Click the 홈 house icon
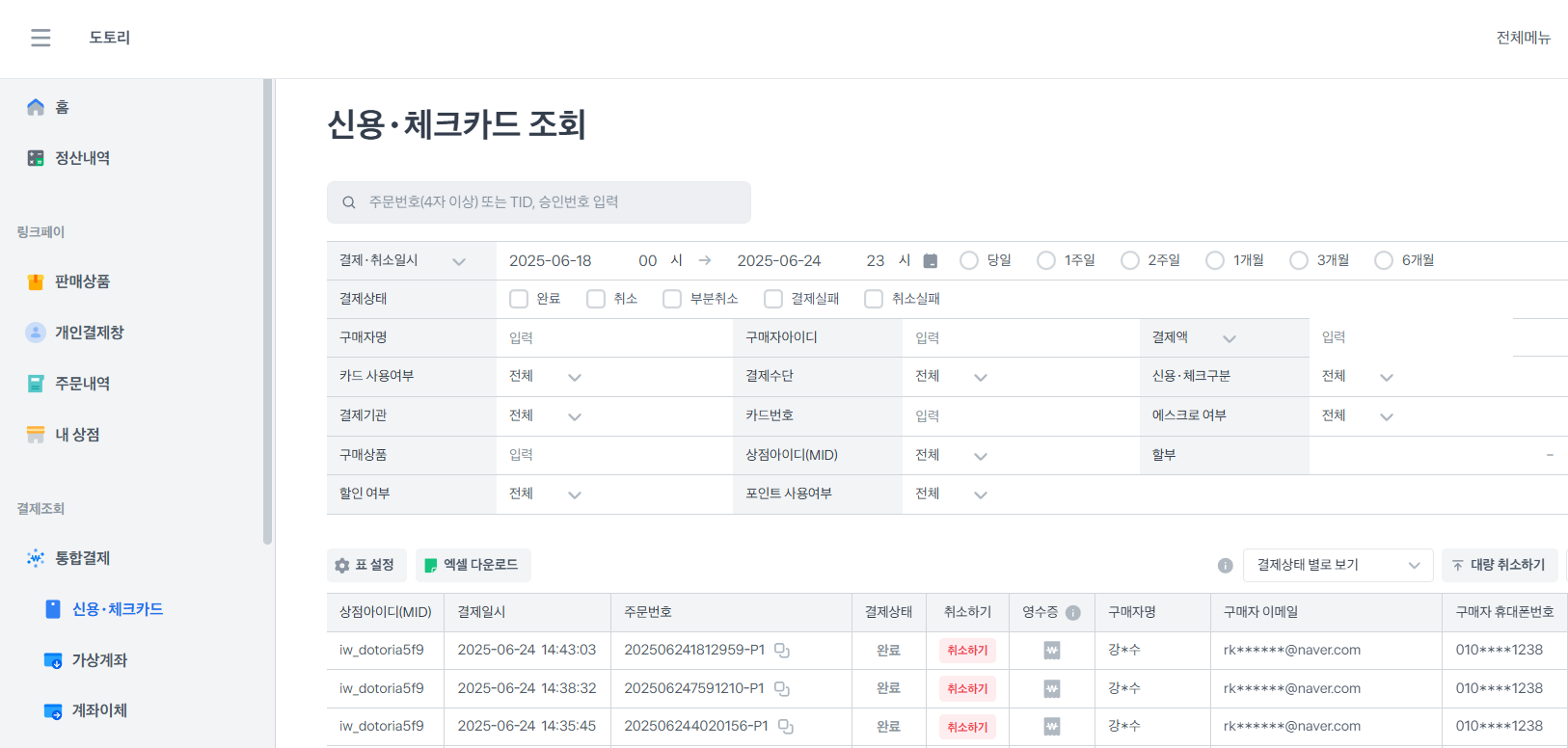The image size is (1568, 748). pyautogui.click(x=36, y=107)
